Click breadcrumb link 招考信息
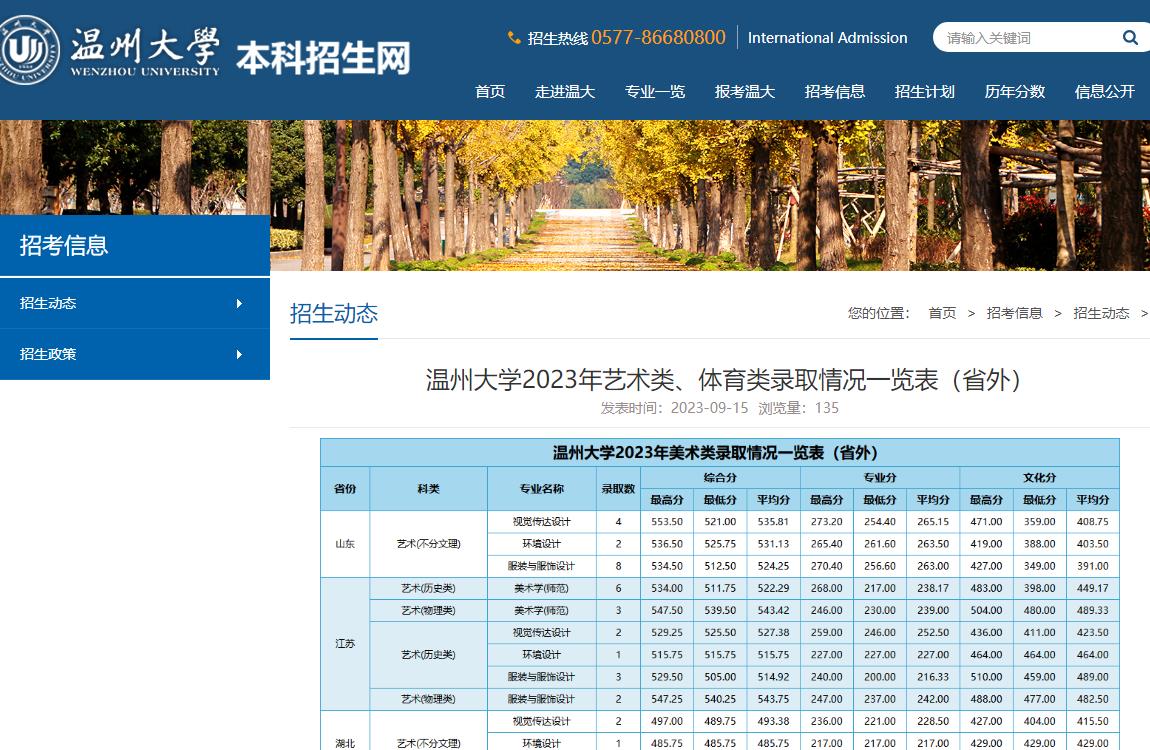 1014,313
